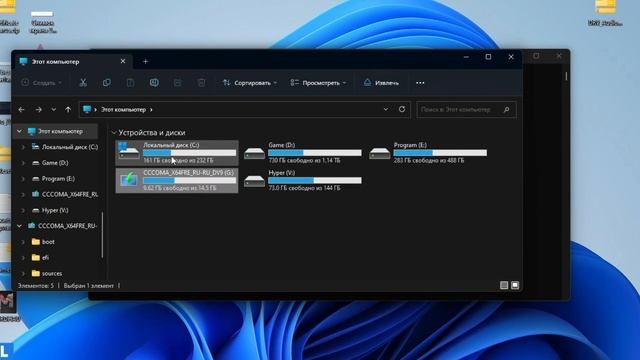Screen dimensions: 640x360
Task: Expand Локальный диск (C:) in tree
Action: (x=23, y=147)
